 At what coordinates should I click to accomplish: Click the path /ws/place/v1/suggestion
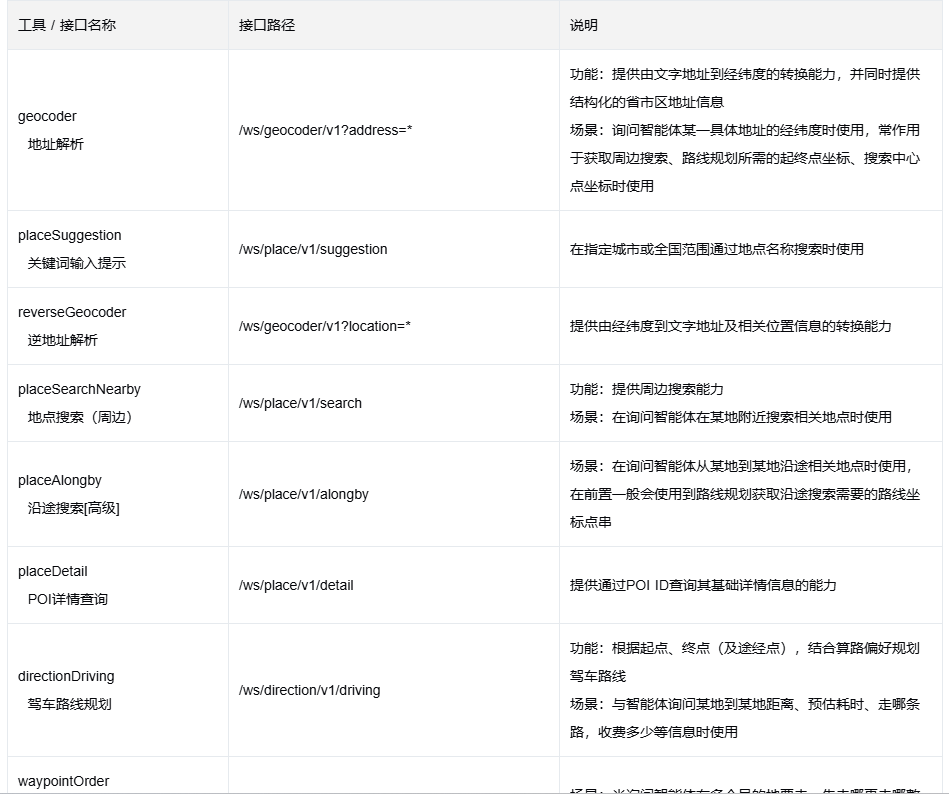(313, 249)
